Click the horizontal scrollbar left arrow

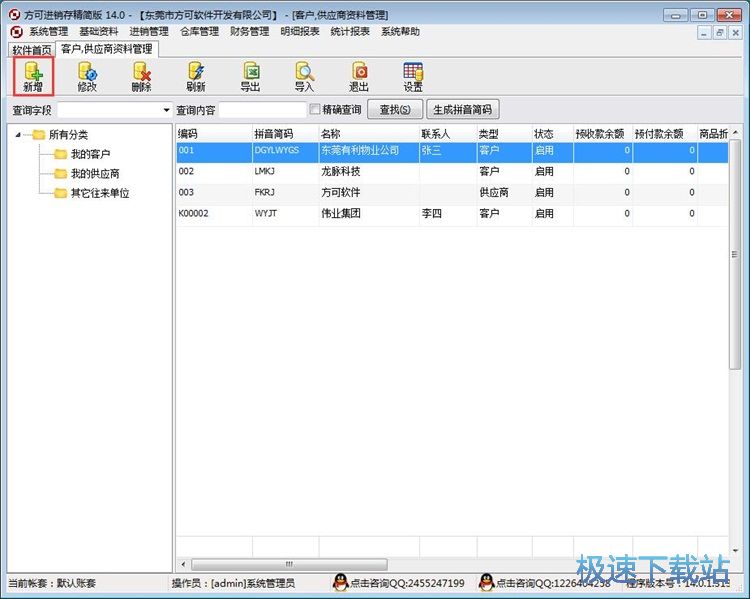(183, 565)
